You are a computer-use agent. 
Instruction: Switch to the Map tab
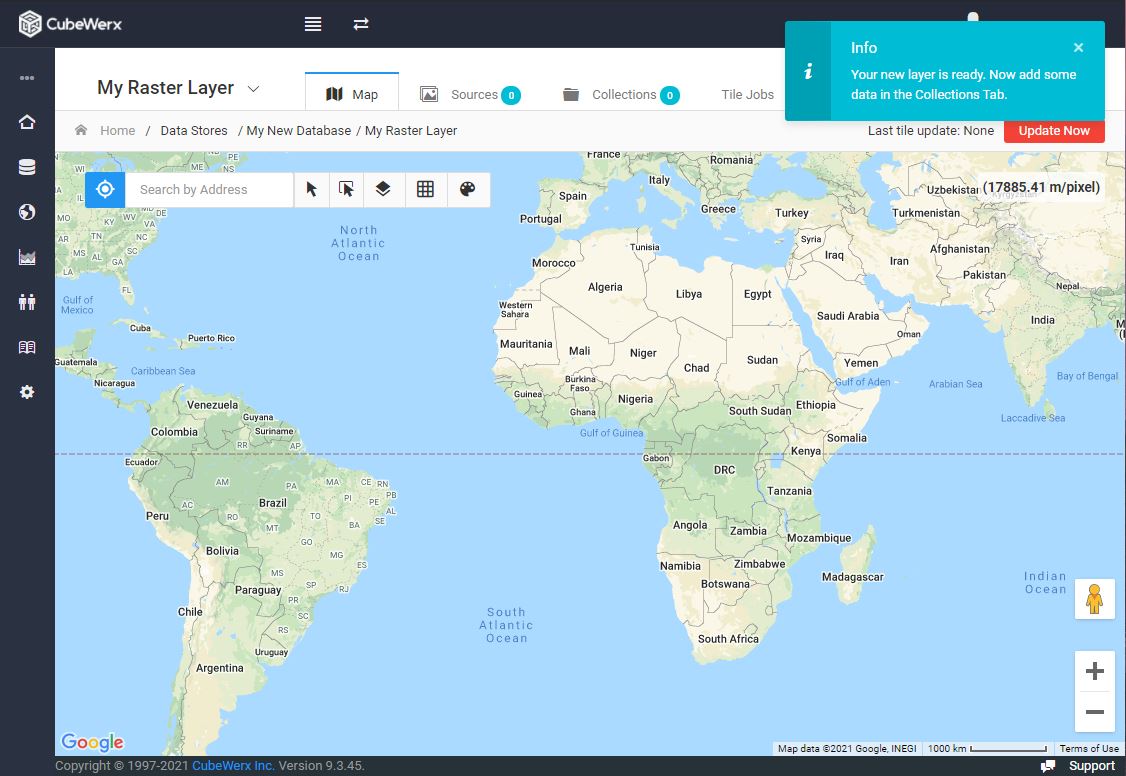(x=352, y=93)
